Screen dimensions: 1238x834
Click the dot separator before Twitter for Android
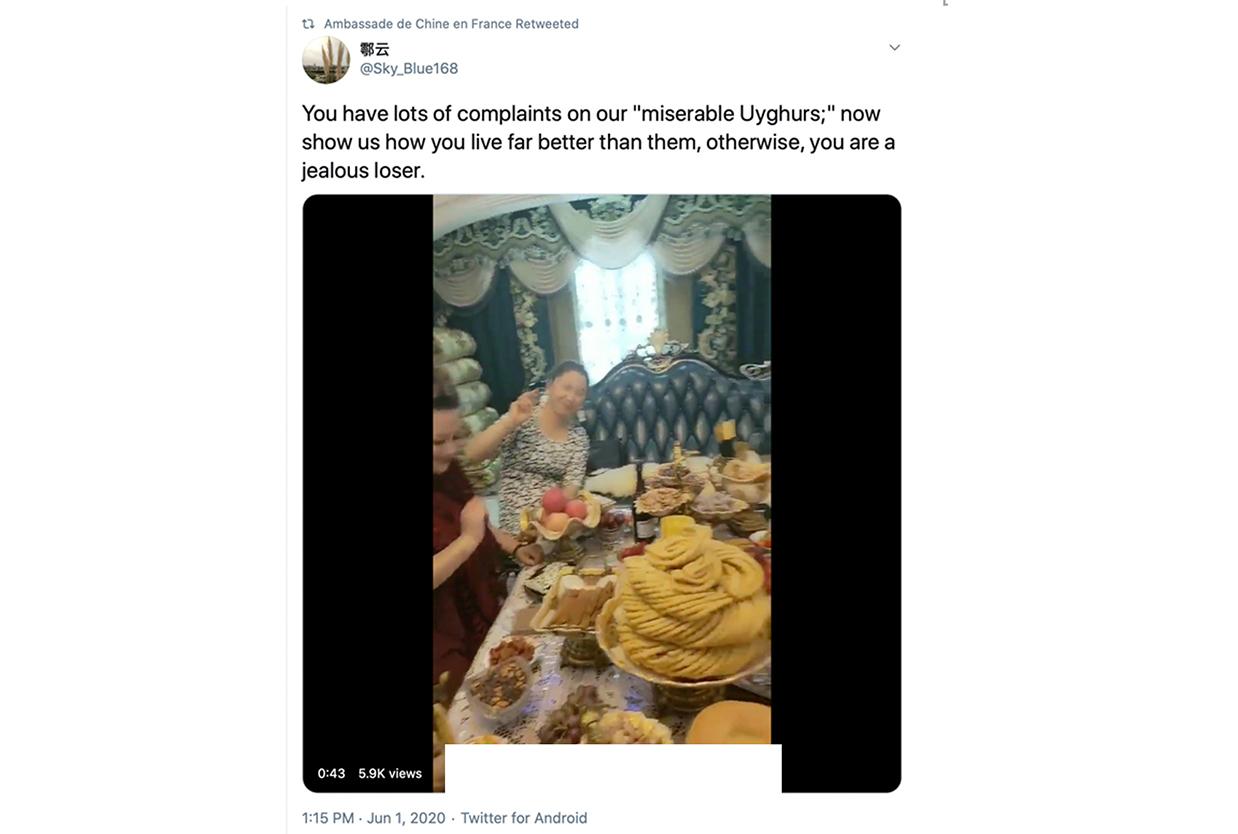(451, 817)
